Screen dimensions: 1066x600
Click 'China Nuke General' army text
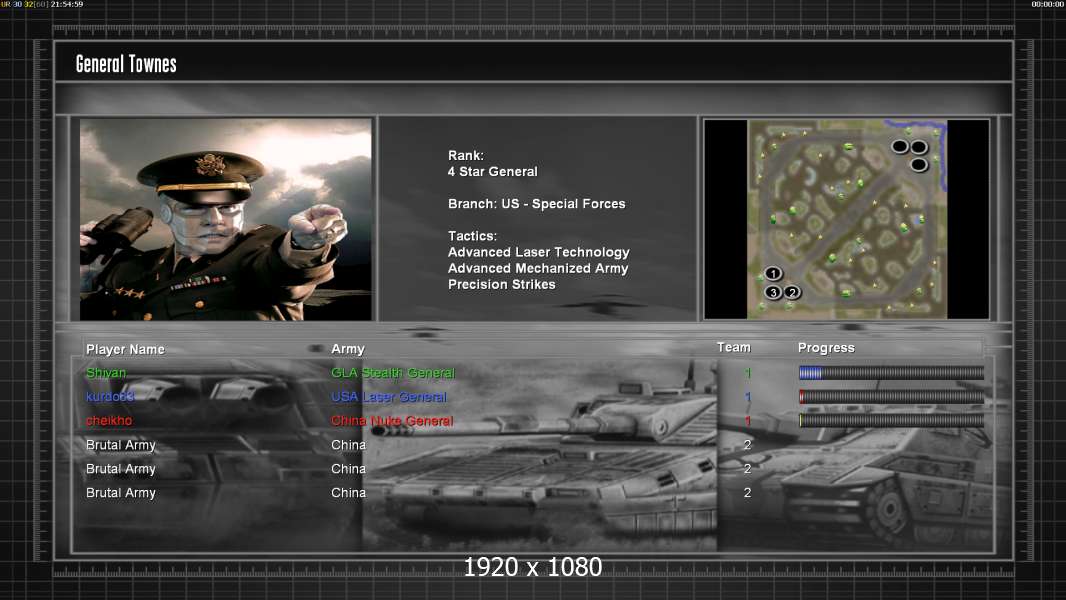pos(392,421)
